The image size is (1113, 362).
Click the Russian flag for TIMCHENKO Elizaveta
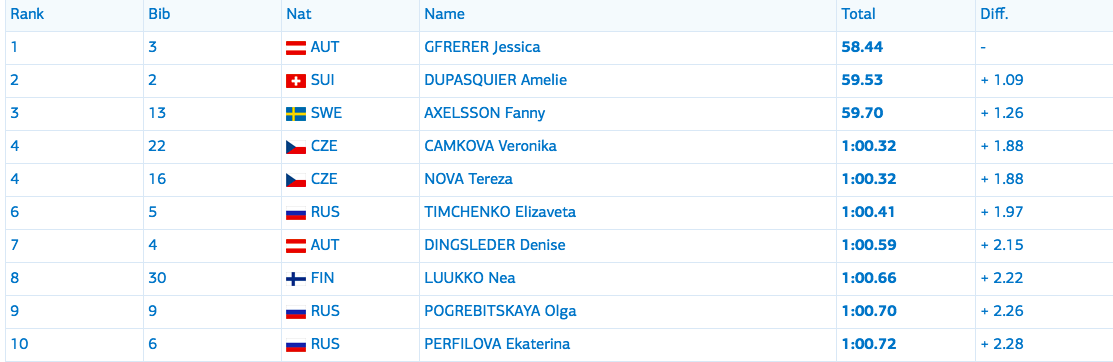pos(295,214)
